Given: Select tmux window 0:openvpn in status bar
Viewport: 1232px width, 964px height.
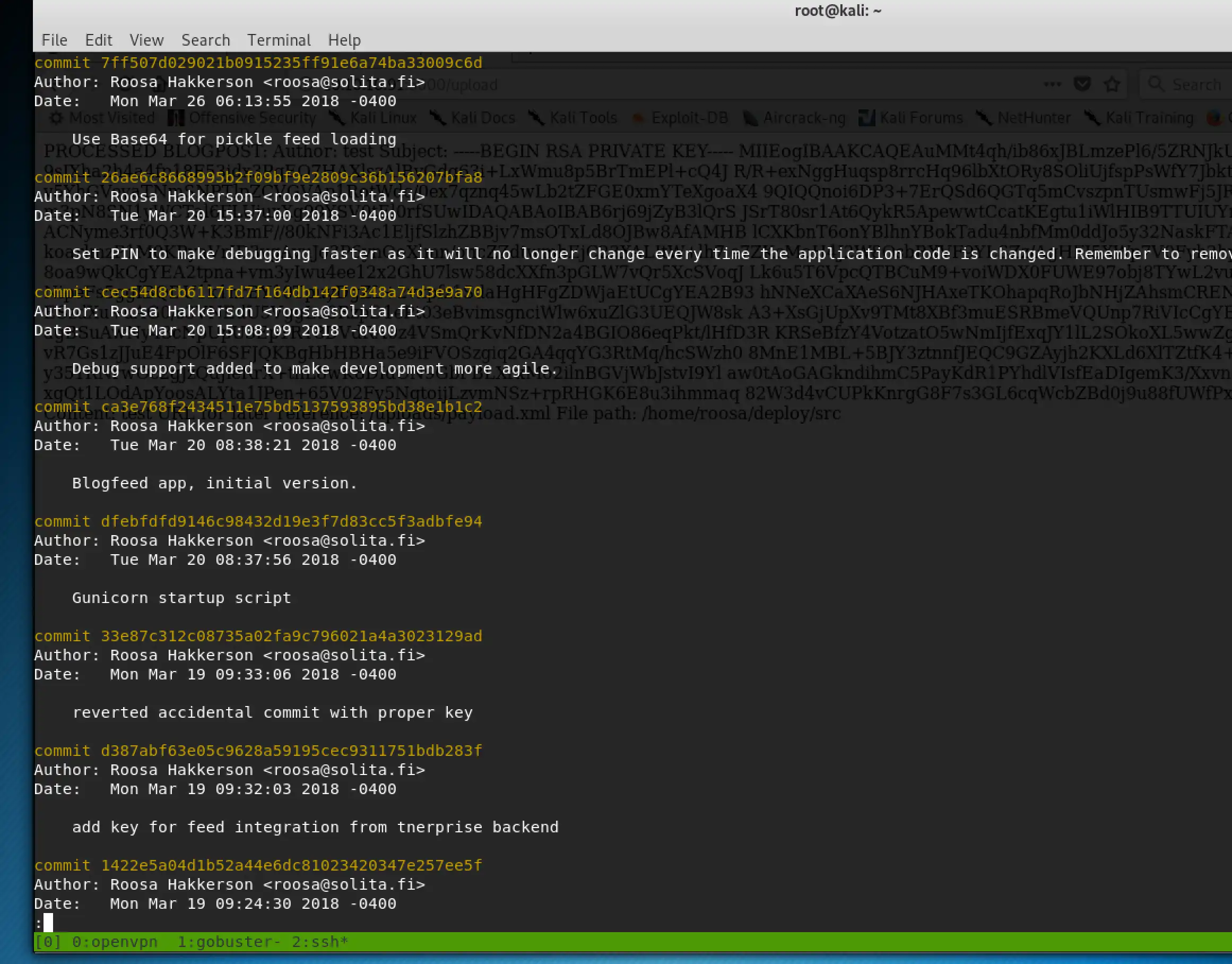Looking at the screenshot, I should point(115,941).
